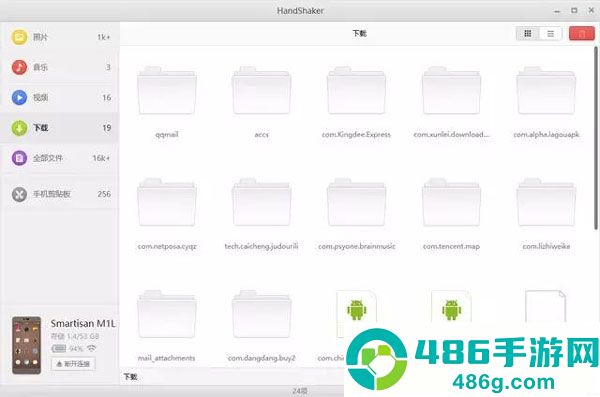Click the vertical scrollbar of file list
This screenshot has width=600, height=397.
pyautogui.click(x=596, y=138)
